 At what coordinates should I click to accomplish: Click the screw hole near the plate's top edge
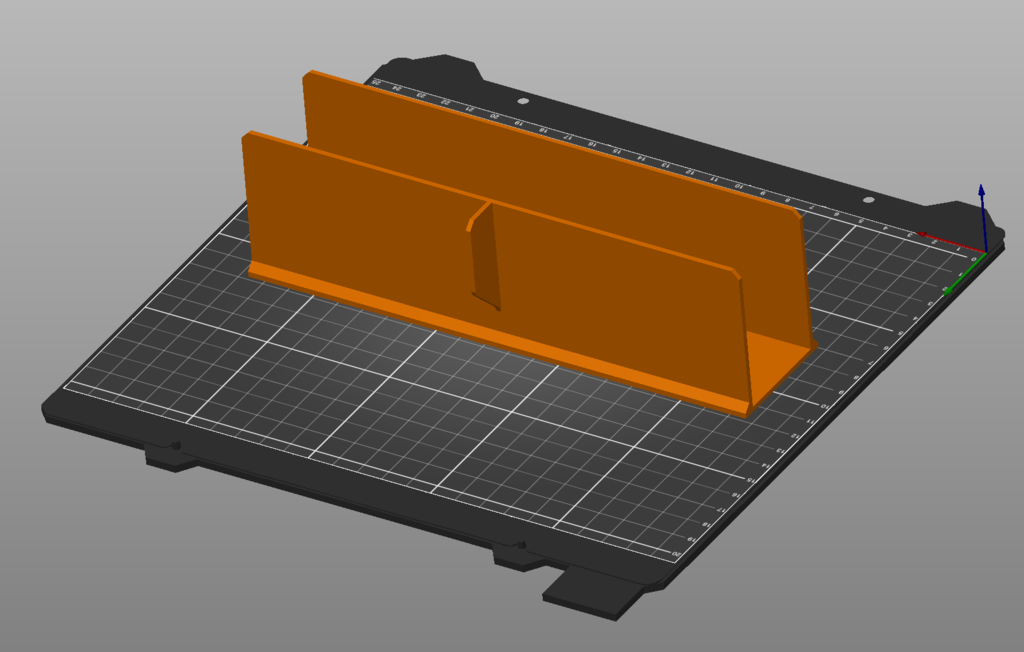(x=523, y=100)
